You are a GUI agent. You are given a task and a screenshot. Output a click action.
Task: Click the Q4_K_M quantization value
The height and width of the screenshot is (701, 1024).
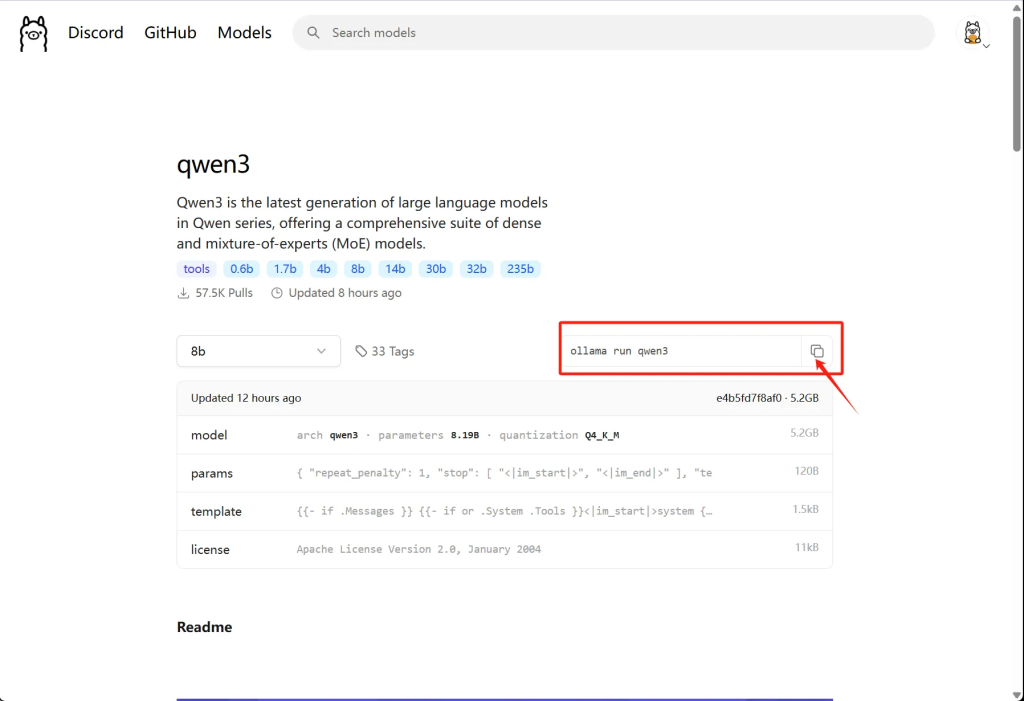click(602, 435)
